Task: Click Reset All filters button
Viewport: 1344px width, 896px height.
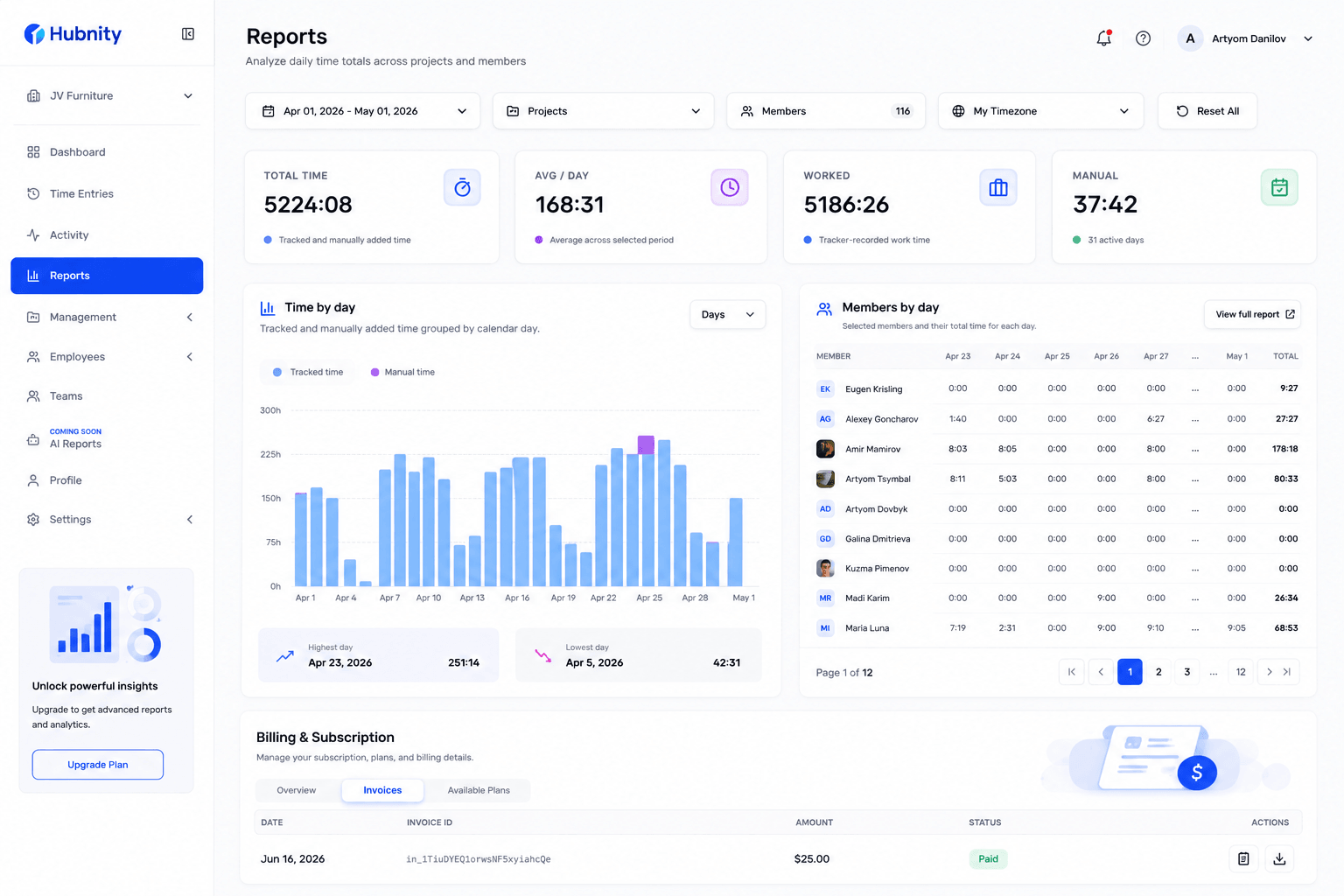Action: pos(1207,111)
